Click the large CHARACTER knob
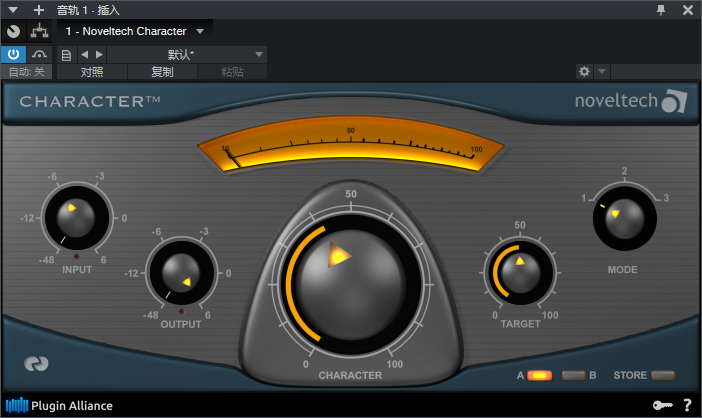 click(351, 285)
